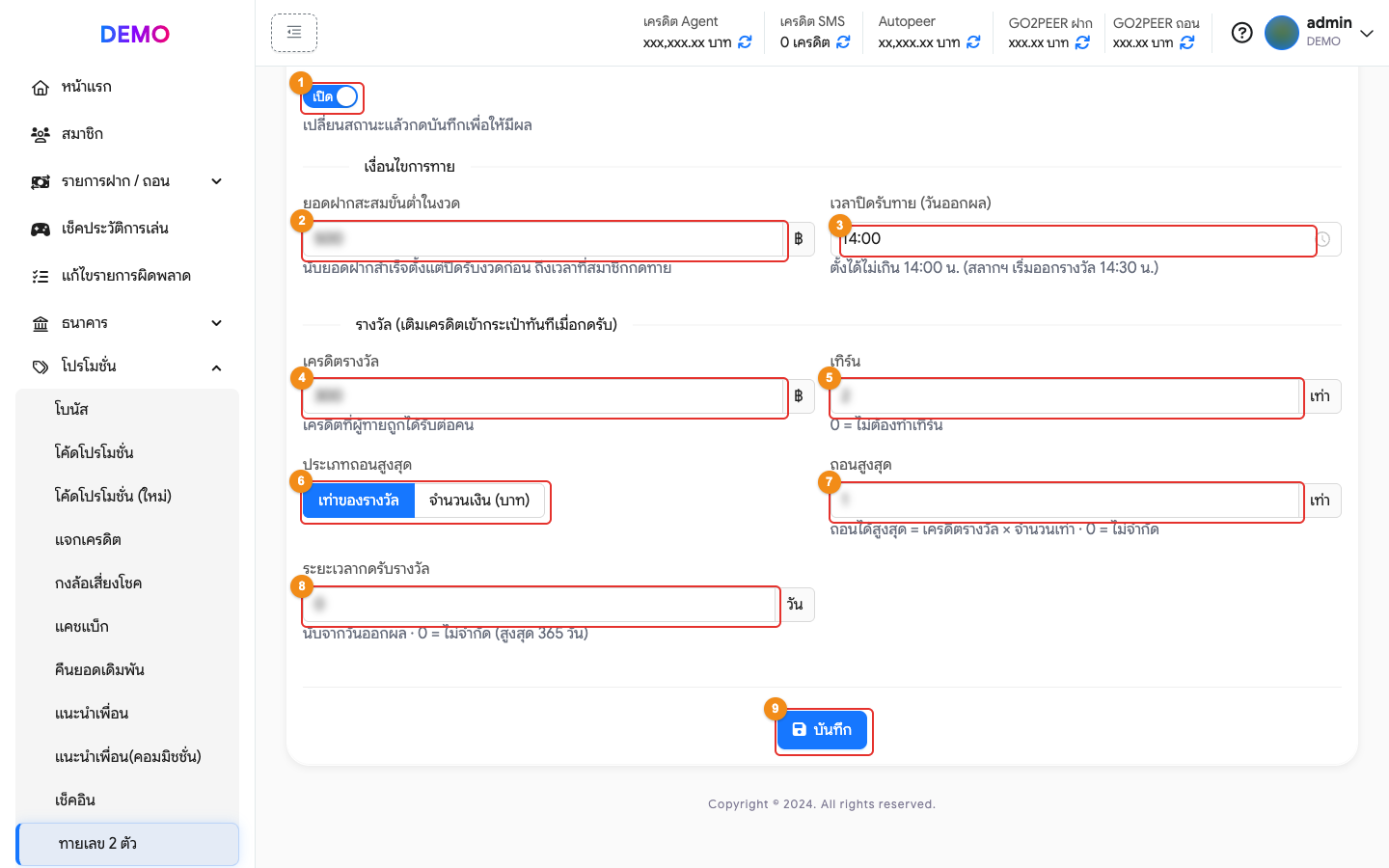Click the ระยะเวลากดรับรางวัล days field

coord(539,605)
